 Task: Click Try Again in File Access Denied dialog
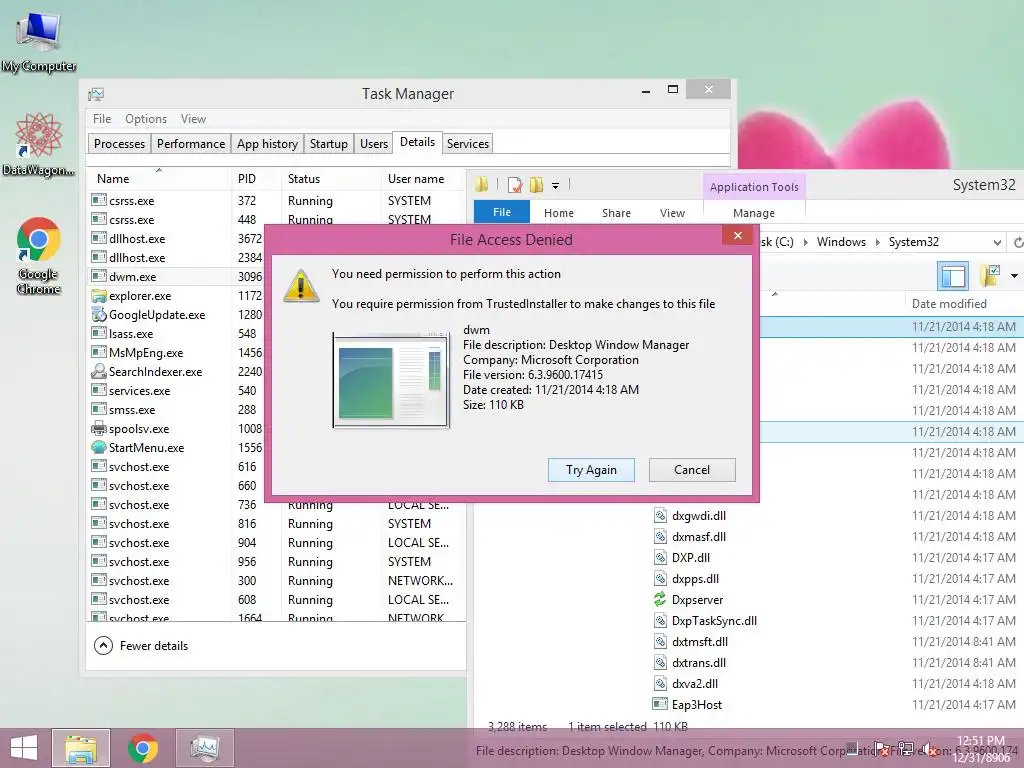click(x=591, y=470)
